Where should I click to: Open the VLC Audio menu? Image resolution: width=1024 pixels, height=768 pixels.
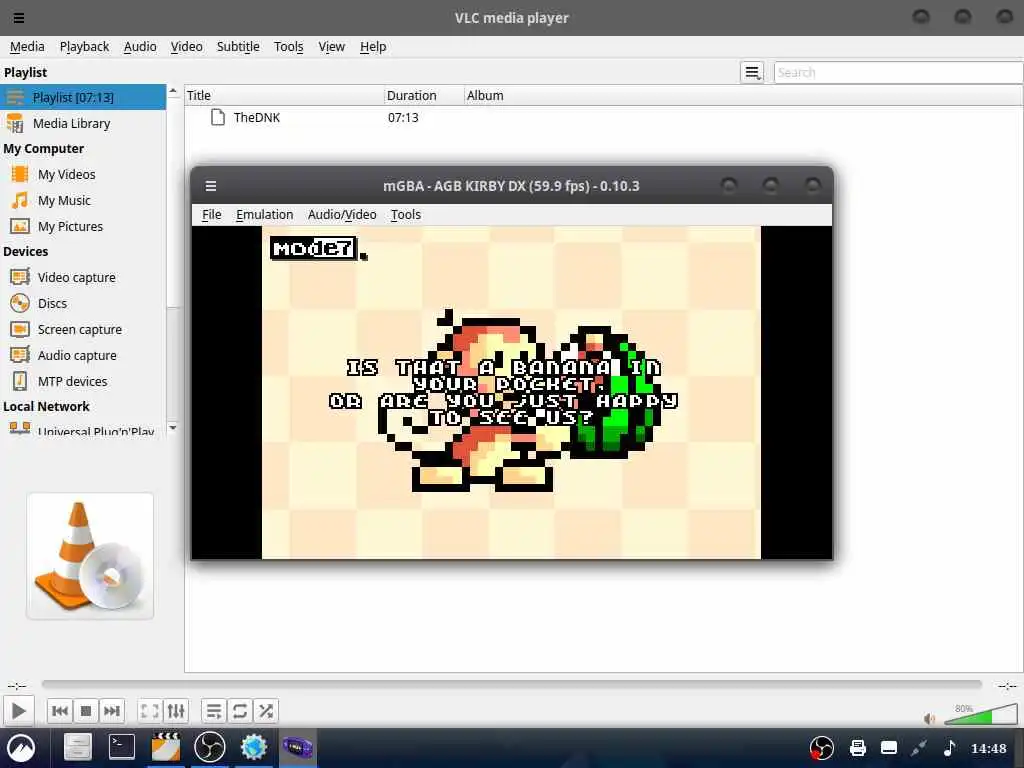click(x=140, y=46)
